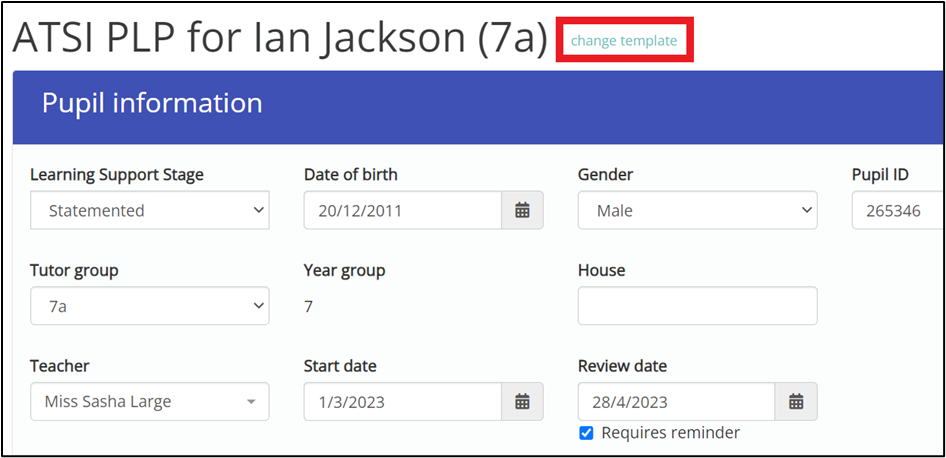The width and height of the screenshot is (946, 458).
Task: Click the Review date label
Action: coord(623,366)
